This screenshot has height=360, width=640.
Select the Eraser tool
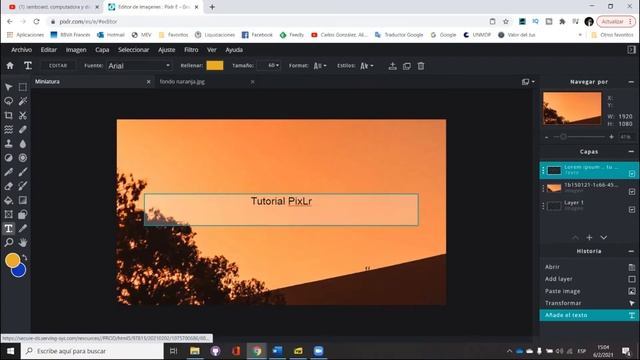(x=9, y=186)
